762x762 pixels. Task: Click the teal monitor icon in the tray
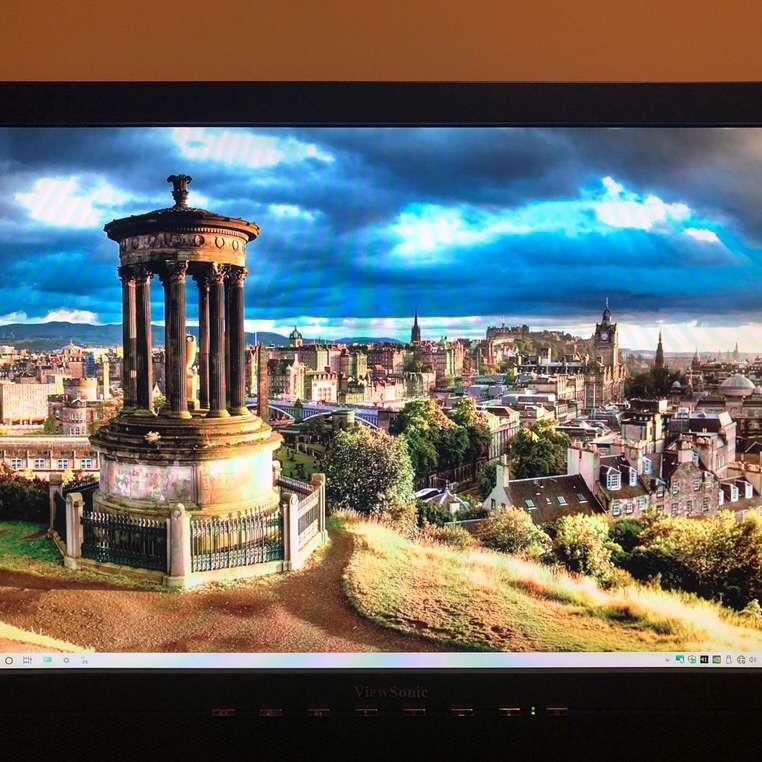tap(679, 660)
